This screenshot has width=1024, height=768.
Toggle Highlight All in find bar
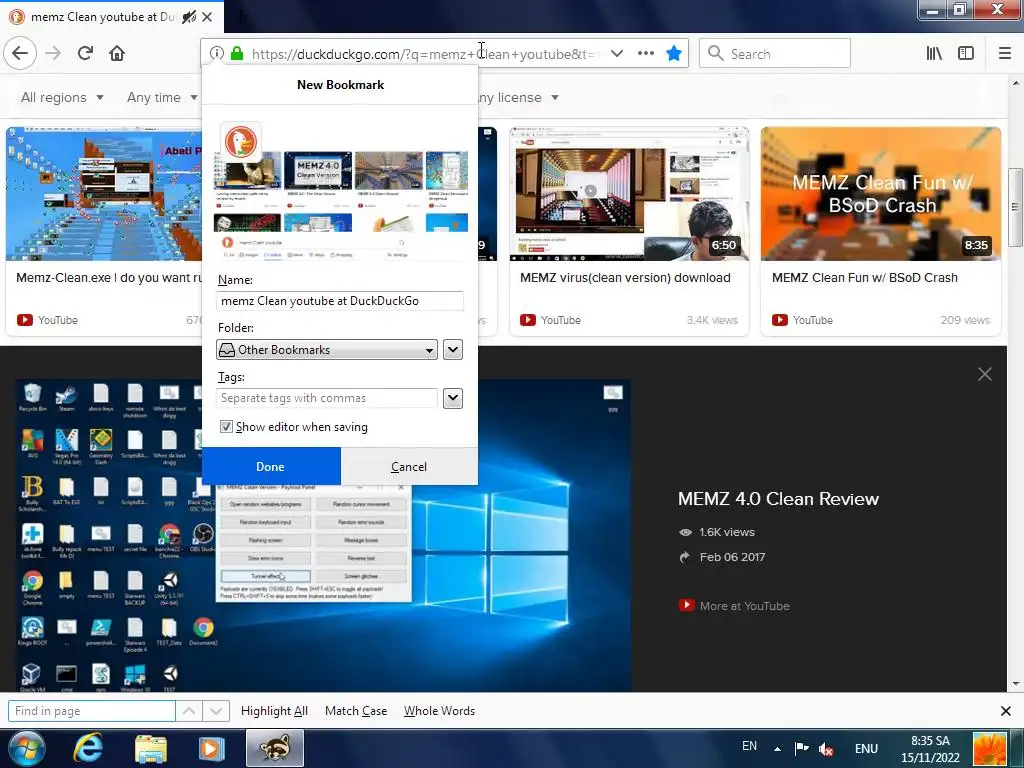coord(274,711)
